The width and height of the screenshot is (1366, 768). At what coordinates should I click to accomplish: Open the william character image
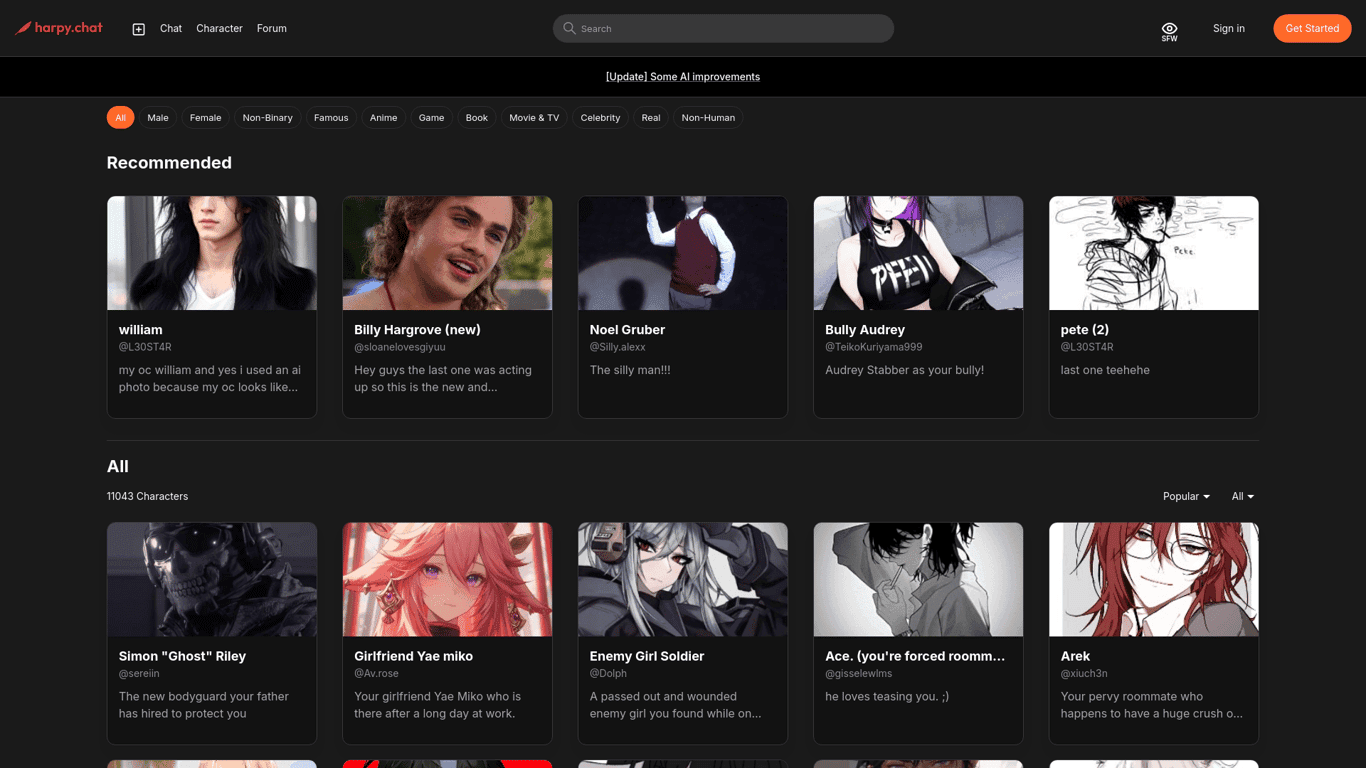click(x=212, y=253)
